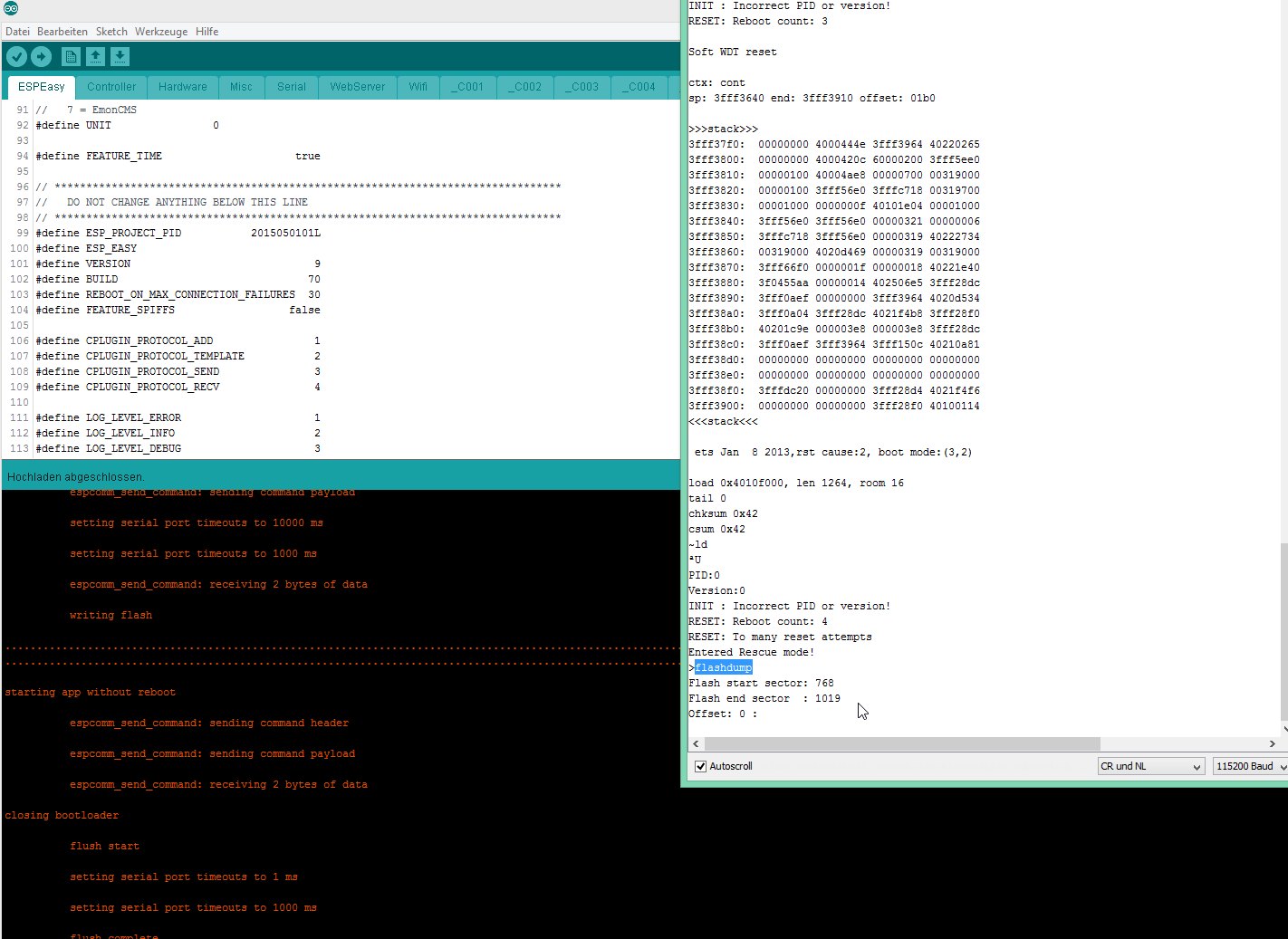Click the horizontal scrollbar left arrow
The height and width of the screenshot is (939, 1288).
(696, 743)
